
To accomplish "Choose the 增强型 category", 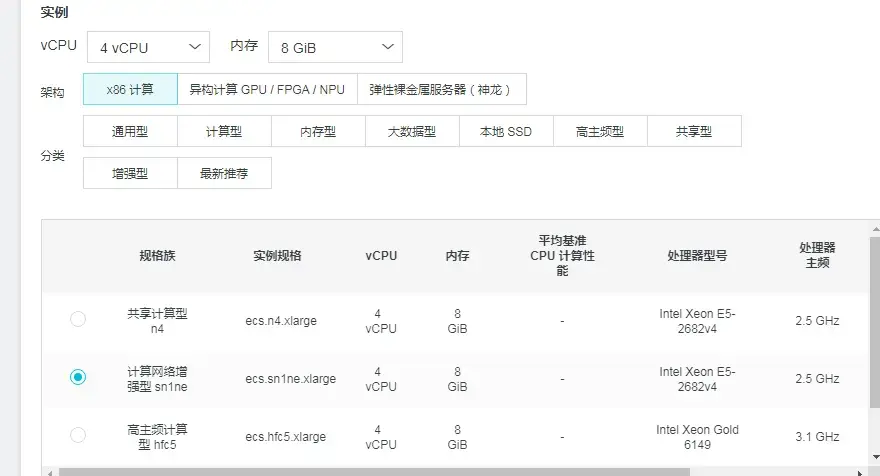I will click(x=130, y=173).
